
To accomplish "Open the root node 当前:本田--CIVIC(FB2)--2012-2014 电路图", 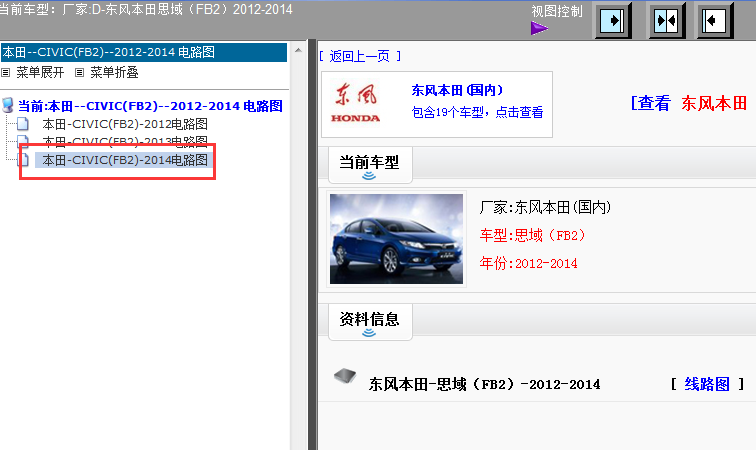I will pyautogui.click(x=150, y=106).
